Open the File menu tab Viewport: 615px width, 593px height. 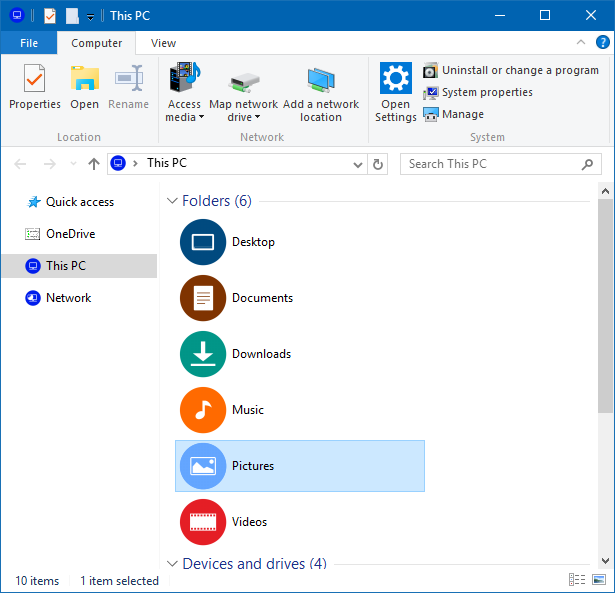click(29, 43)
